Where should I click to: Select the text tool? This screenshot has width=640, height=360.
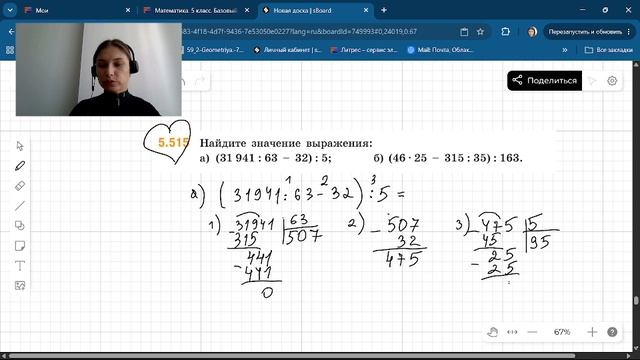coord(20,266)
